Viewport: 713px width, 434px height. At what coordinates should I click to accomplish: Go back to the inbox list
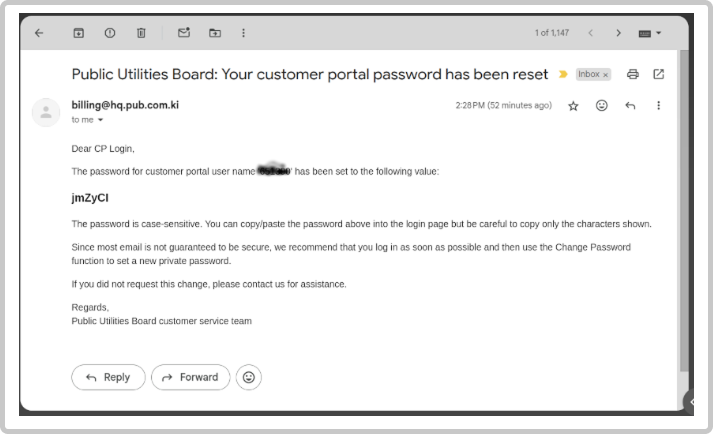39,33
